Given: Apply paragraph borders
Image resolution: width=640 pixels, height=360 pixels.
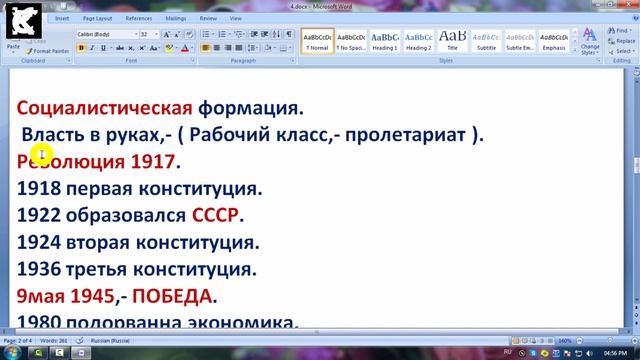Looking at the screenshot, I should pyautogui.click(x=283, y=48).
